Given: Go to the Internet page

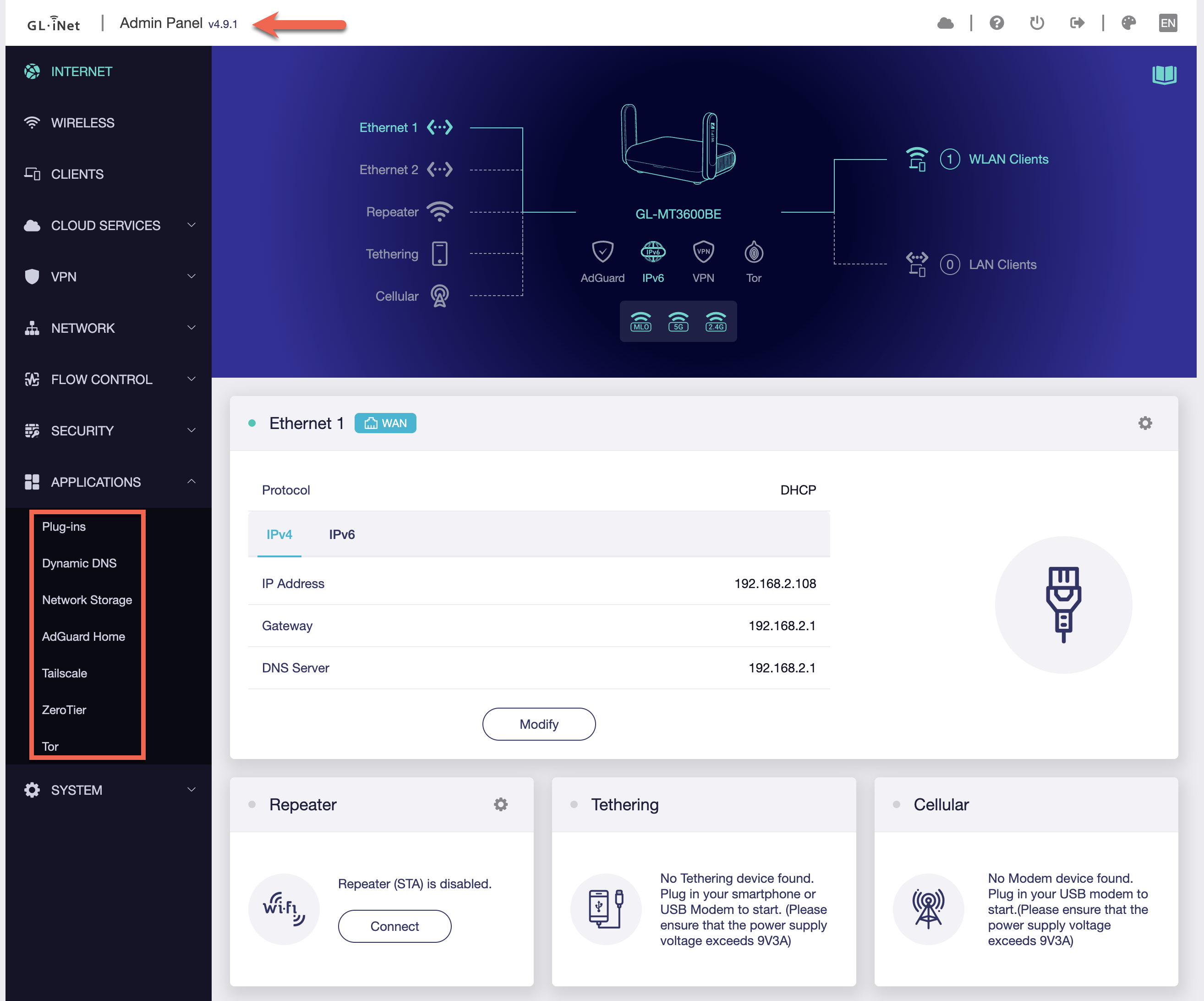Looking at the screenshot, I should click(109, 71).
